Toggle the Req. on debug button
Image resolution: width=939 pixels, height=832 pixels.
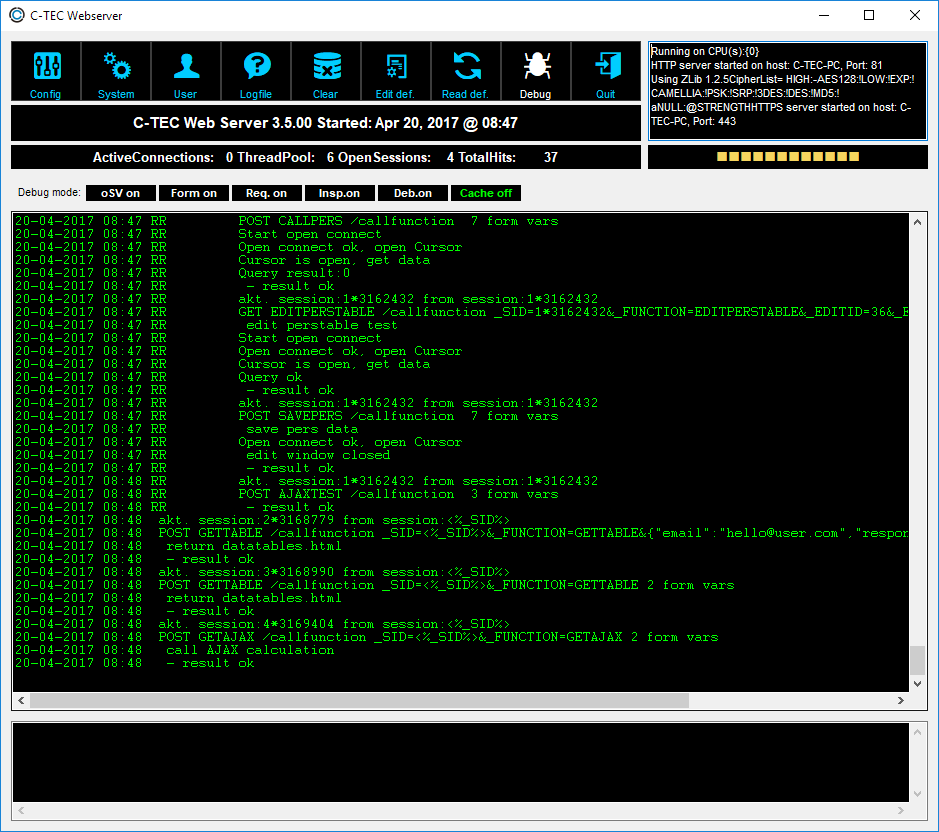(x=267, y=193)
